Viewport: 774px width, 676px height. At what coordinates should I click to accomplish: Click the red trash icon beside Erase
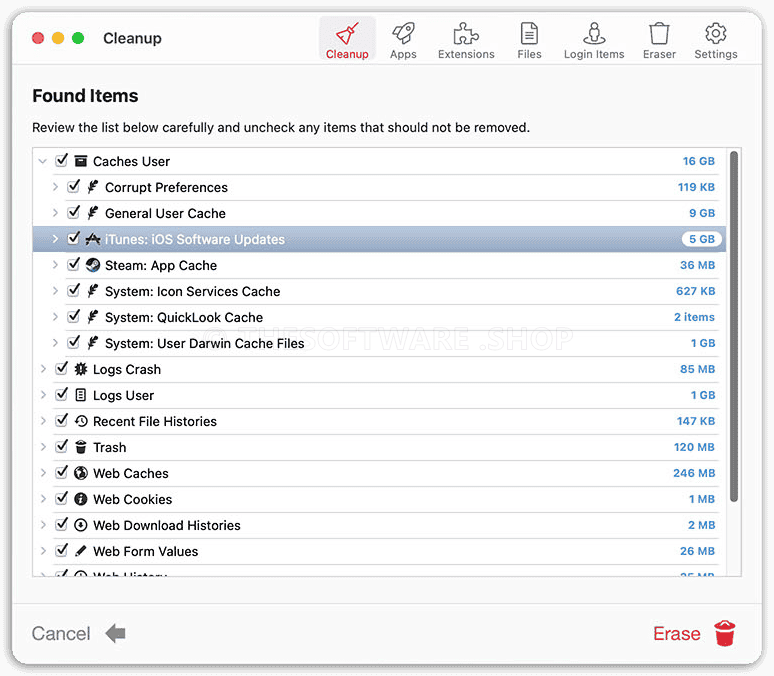[725, 633]
